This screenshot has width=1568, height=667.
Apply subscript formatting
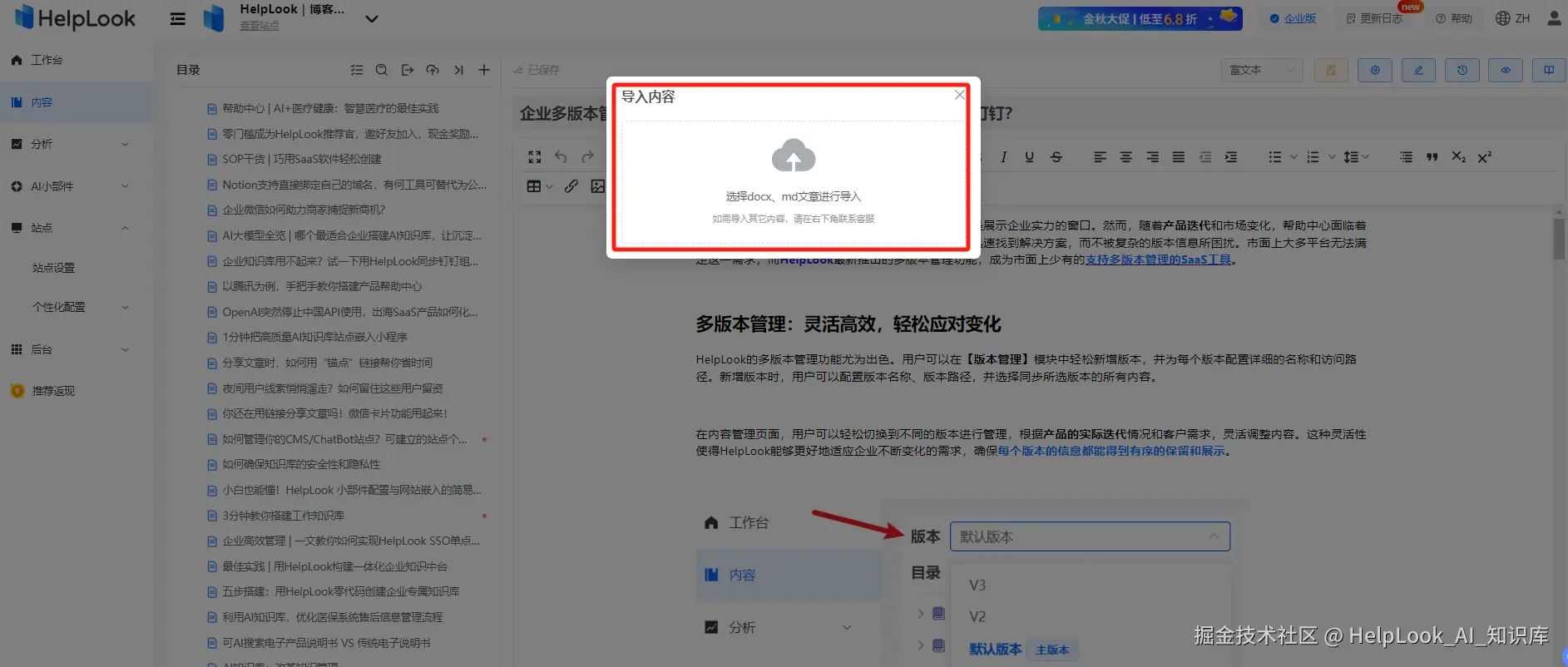1458,156
